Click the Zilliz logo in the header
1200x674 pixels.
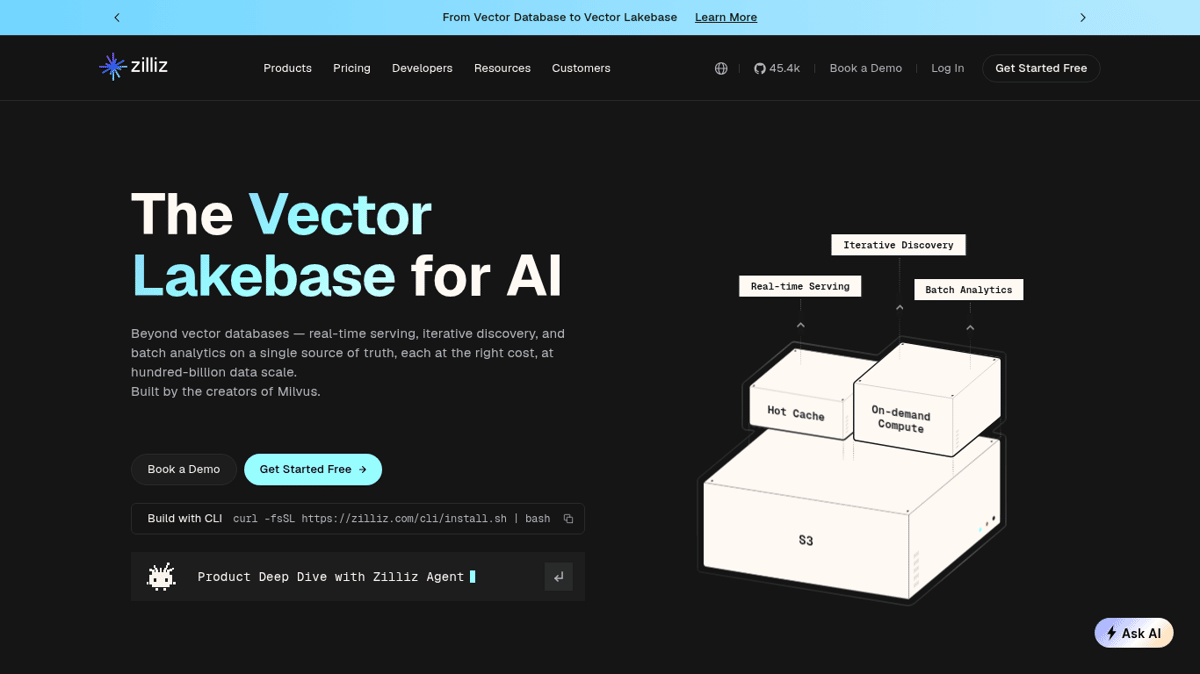133,67
